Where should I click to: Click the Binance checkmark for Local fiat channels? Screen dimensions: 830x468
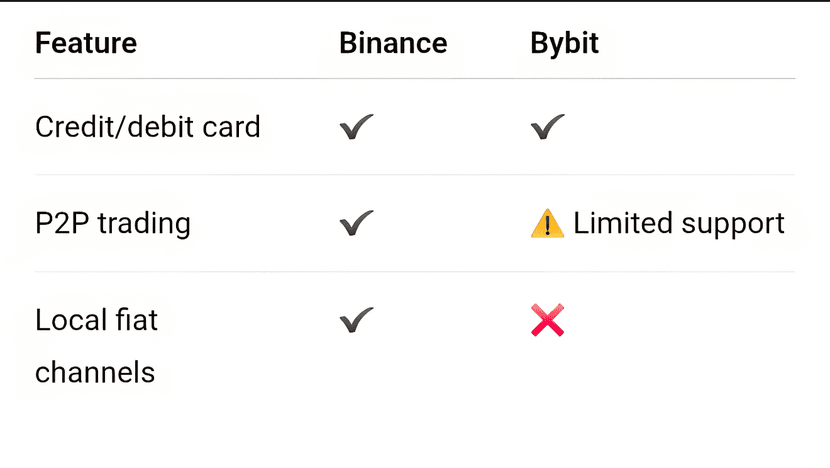[356, 321]
